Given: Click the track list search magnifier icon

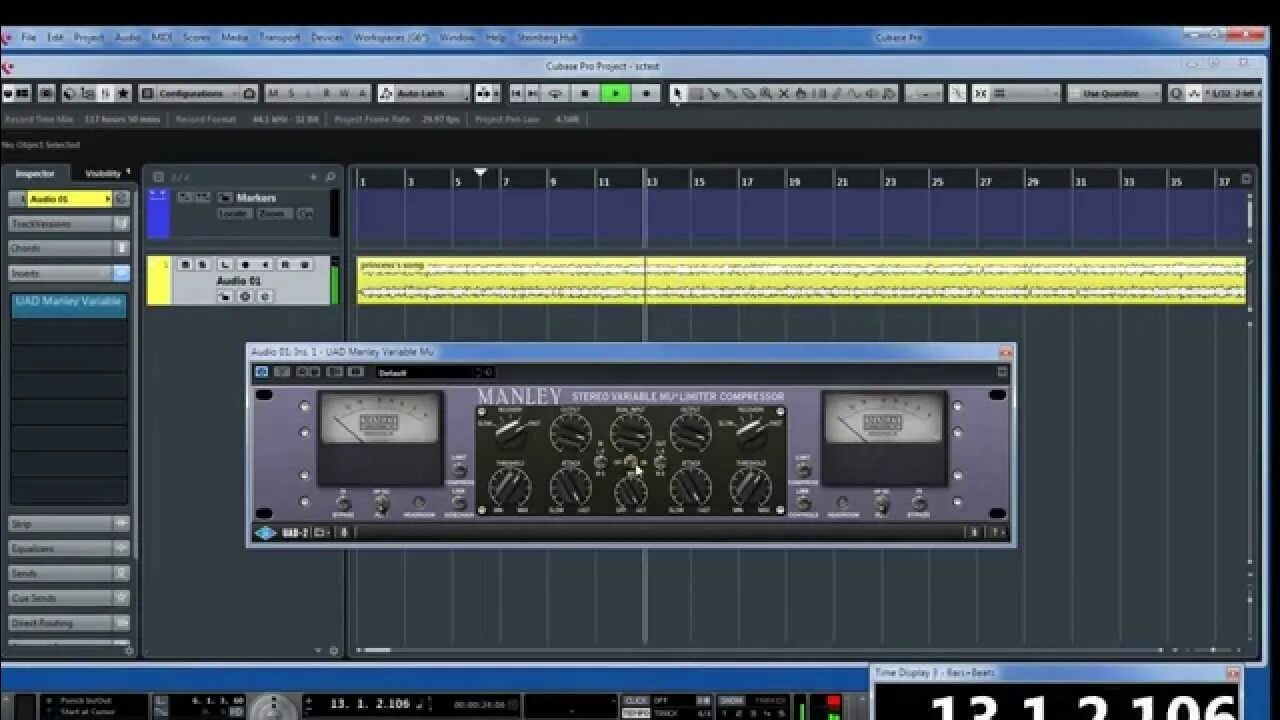Looking at the screenshot, I should [x=331, y=177].
